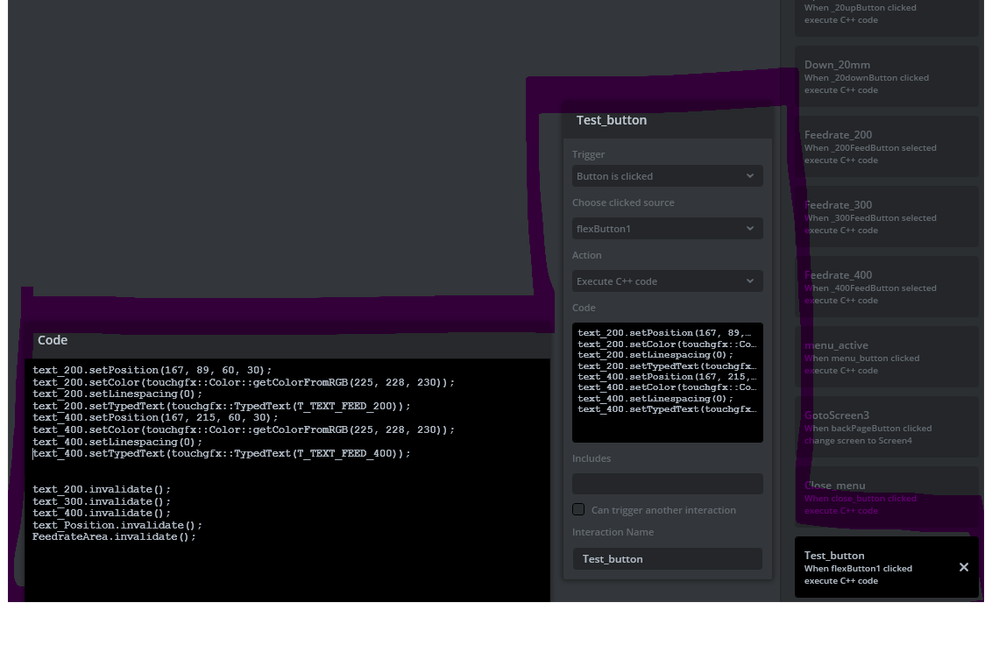Image resolution: width=999 pixels, height=646 pixels.
Task: Click the Test_button panel header
Action: [667, 120]
